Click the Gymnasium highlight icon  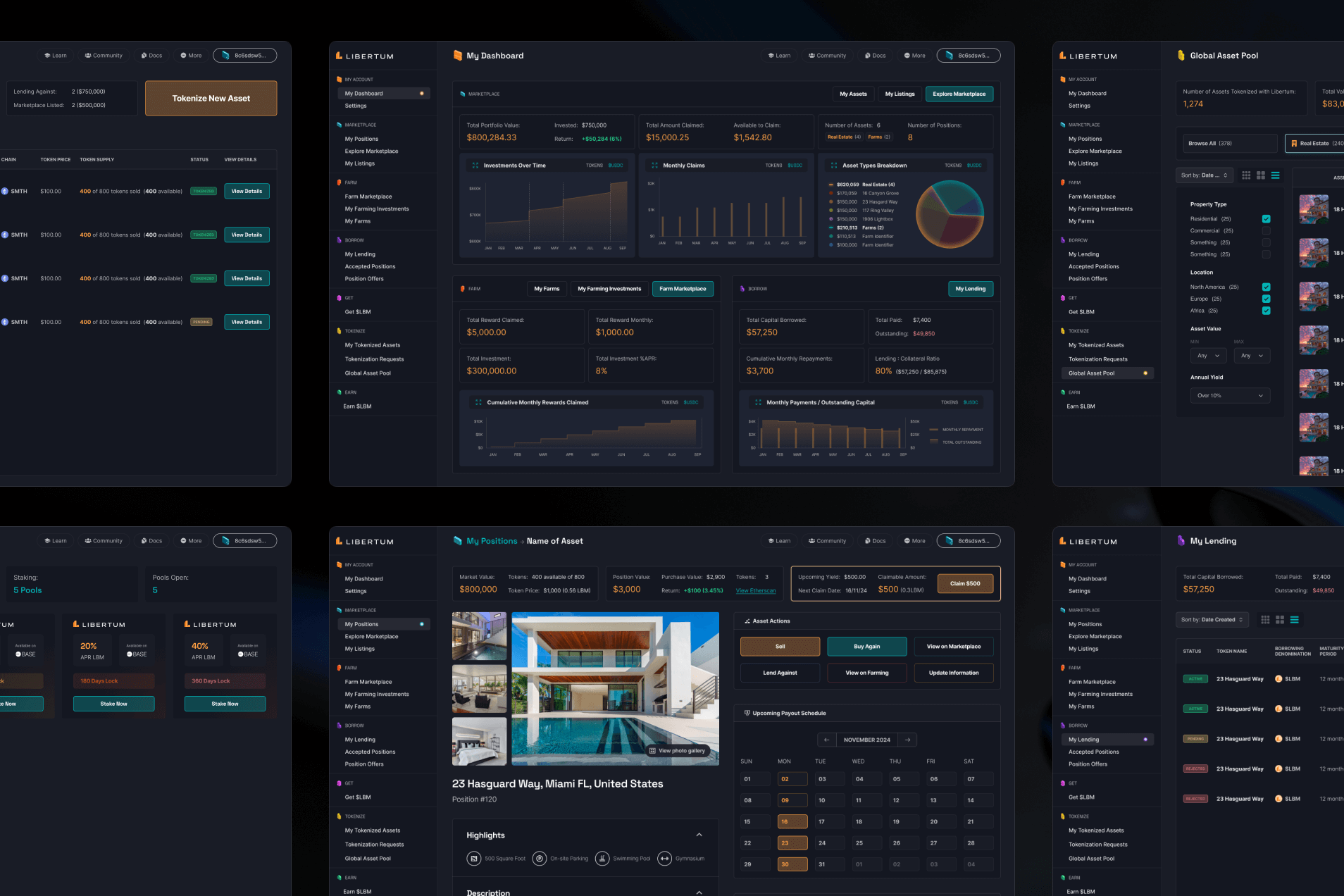[664, 858]
